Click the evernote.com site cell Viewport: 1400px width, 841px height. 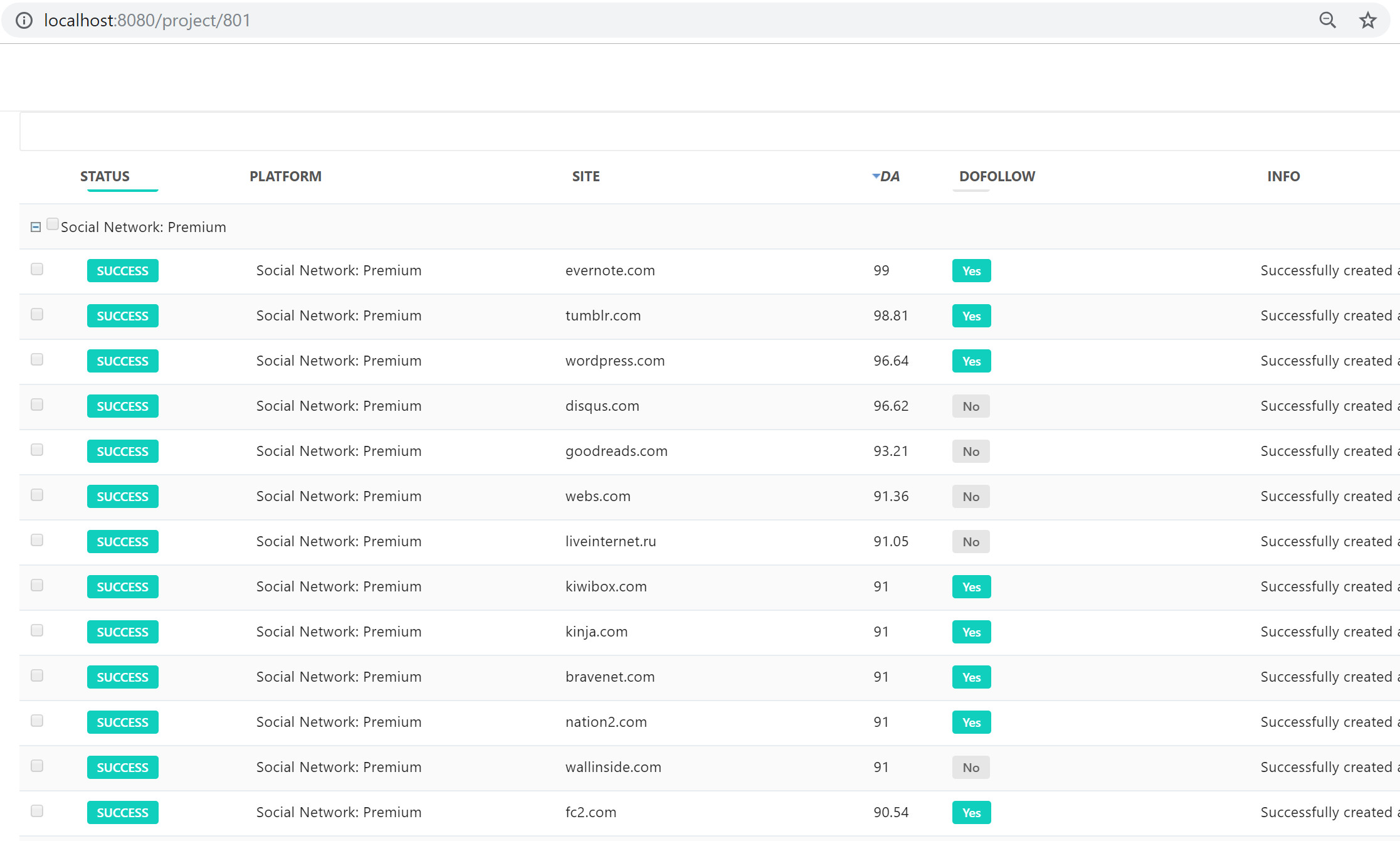610,271
